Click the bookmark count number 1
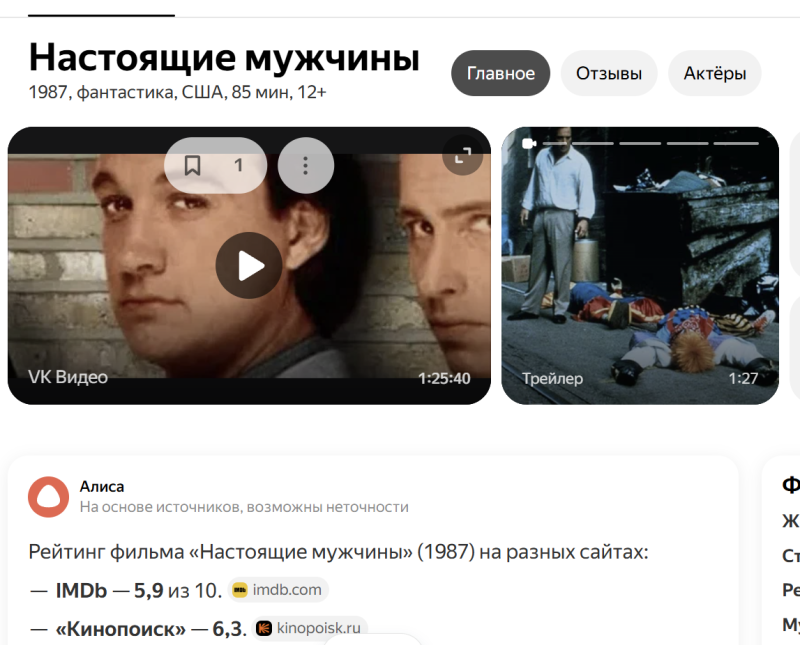 [238, 165]
